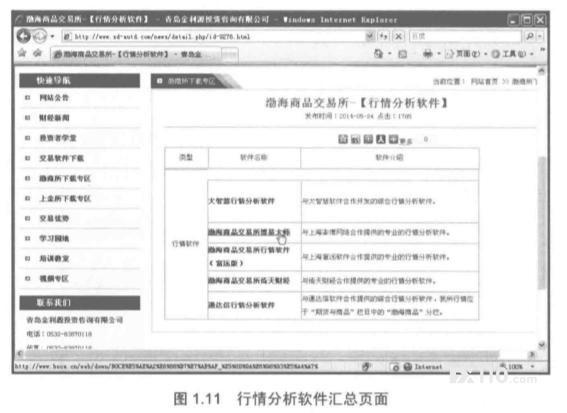Click the horizontal scroll left arrow

(20, 354)
